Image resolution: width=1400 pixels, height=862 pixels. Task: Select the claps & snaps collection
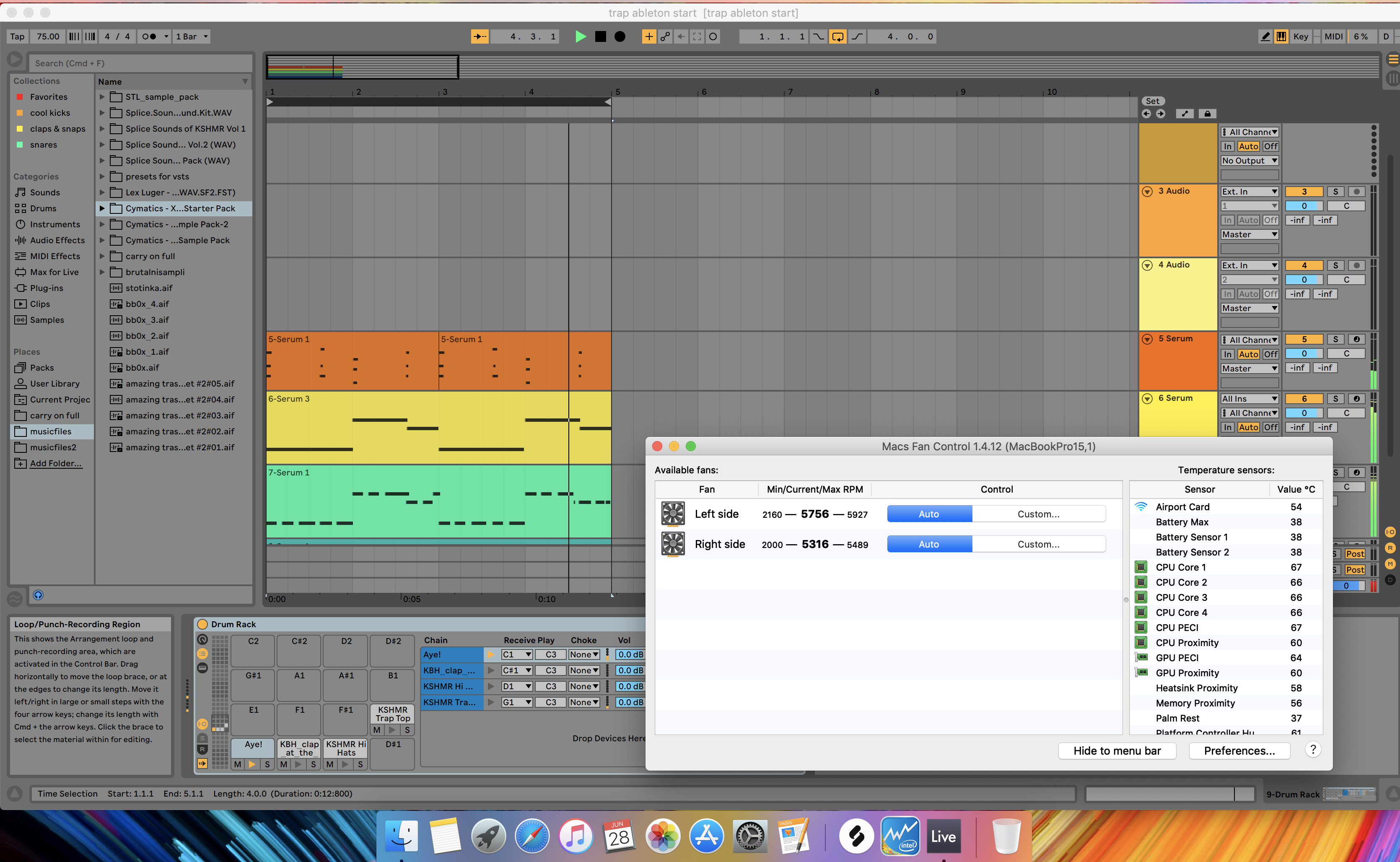point(57,129)
